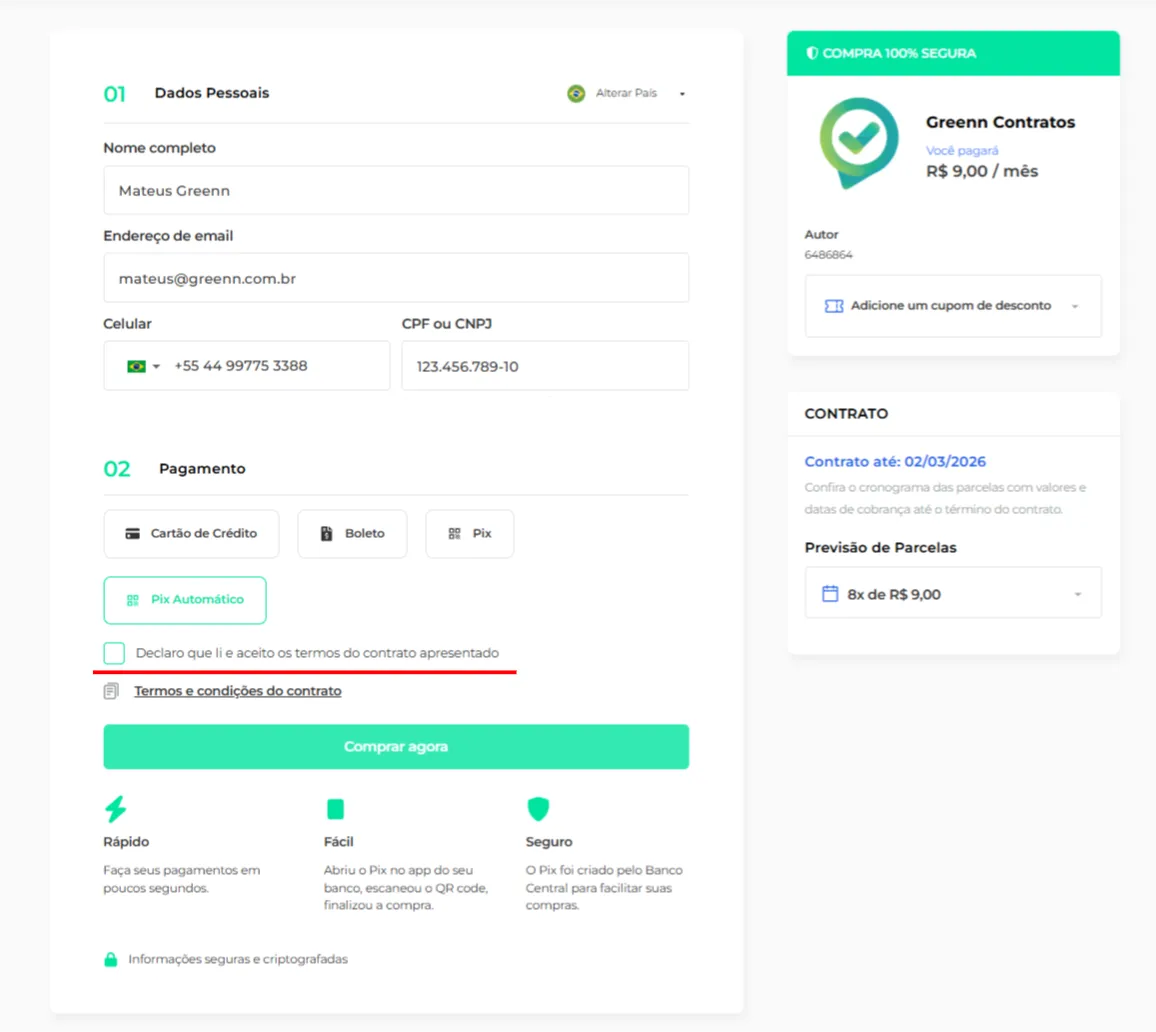Click the Endereço de email input field

[396, 278]
